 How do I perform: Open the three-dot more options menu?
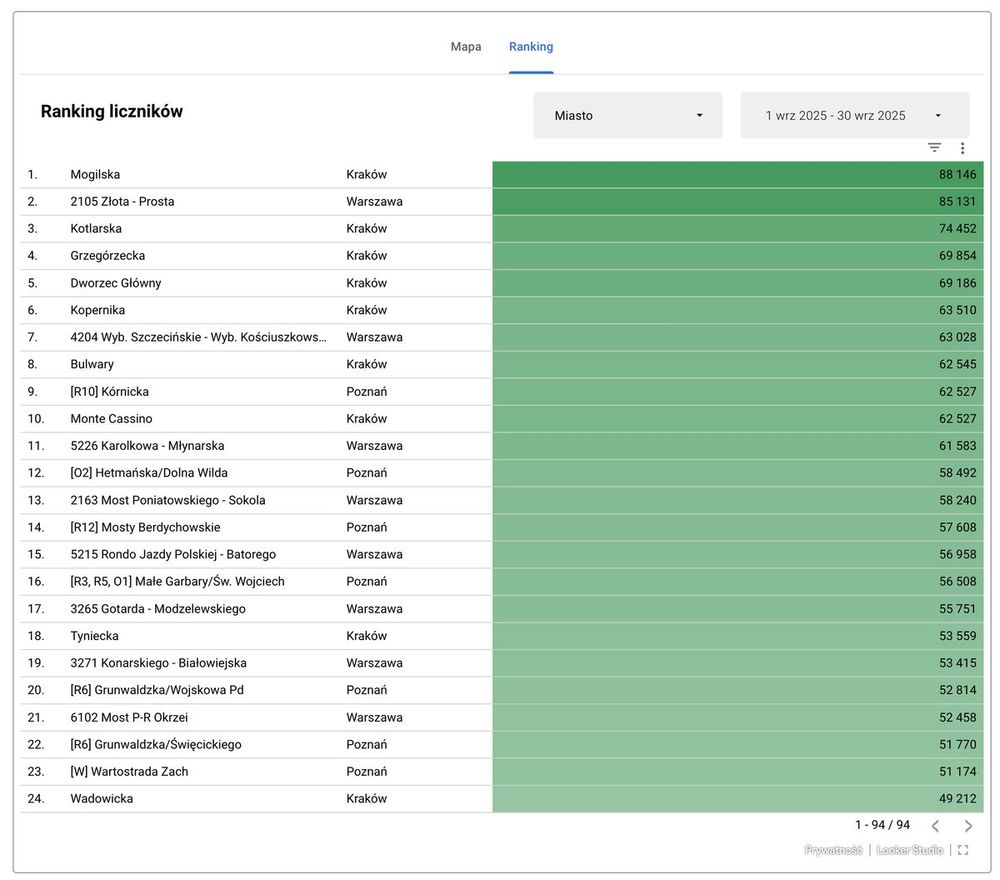pos(962,148)
